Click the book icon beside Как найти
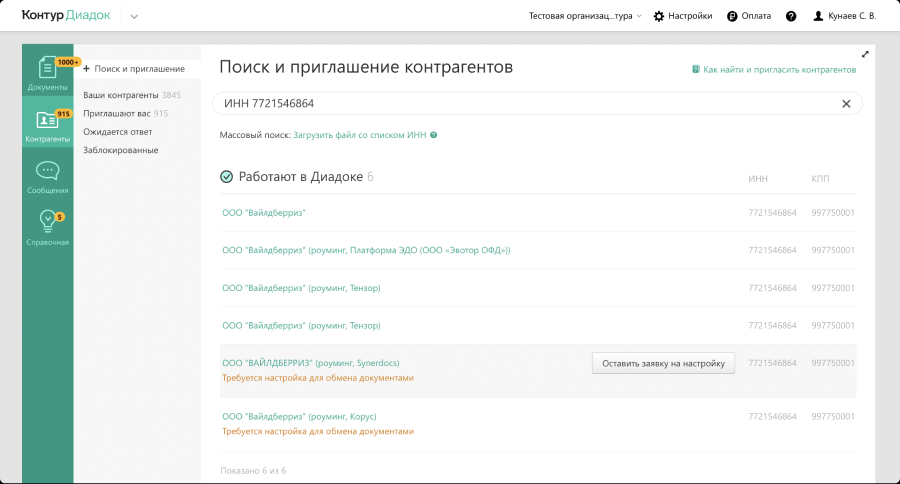Image resolution: width=900 pixels, height=484 pixels. pos(696,69)
